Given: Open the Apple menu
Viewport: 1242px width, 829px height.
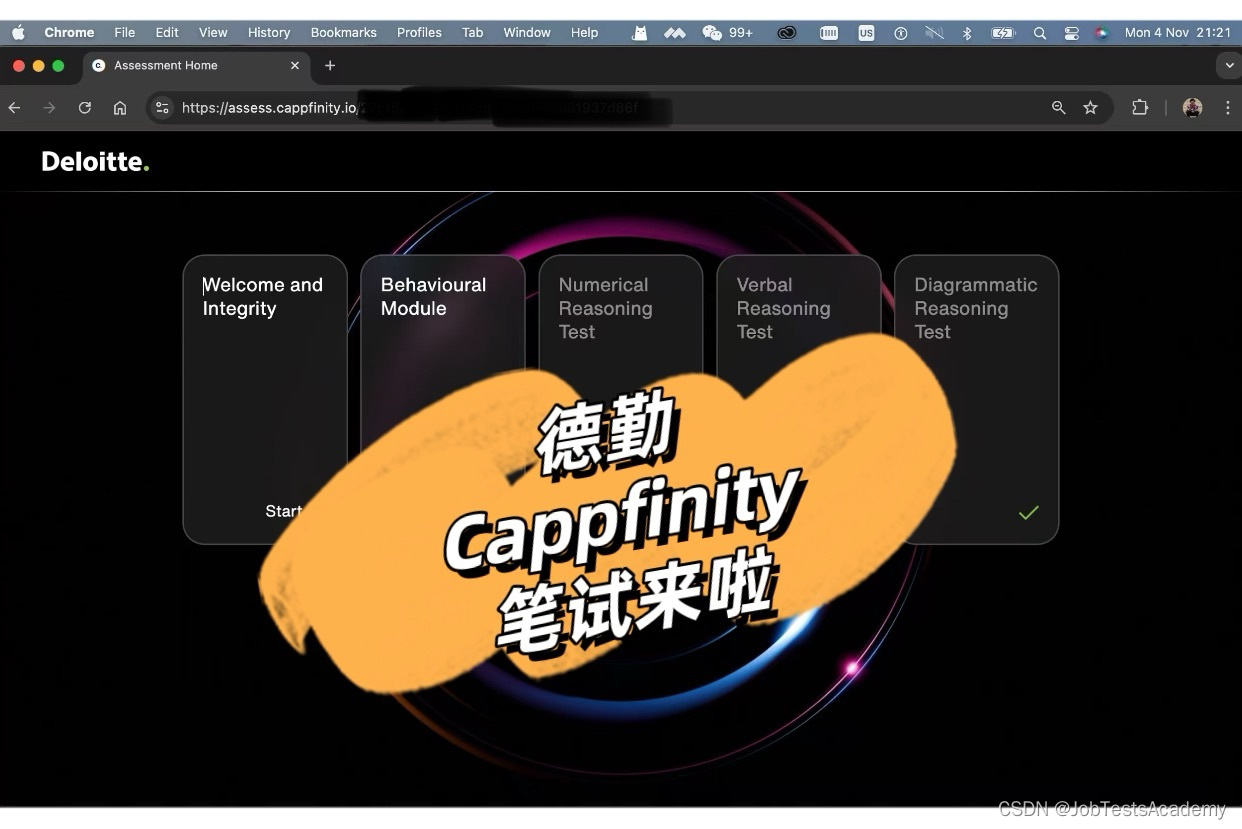Looking at the screenshot, I should point(18,33).
